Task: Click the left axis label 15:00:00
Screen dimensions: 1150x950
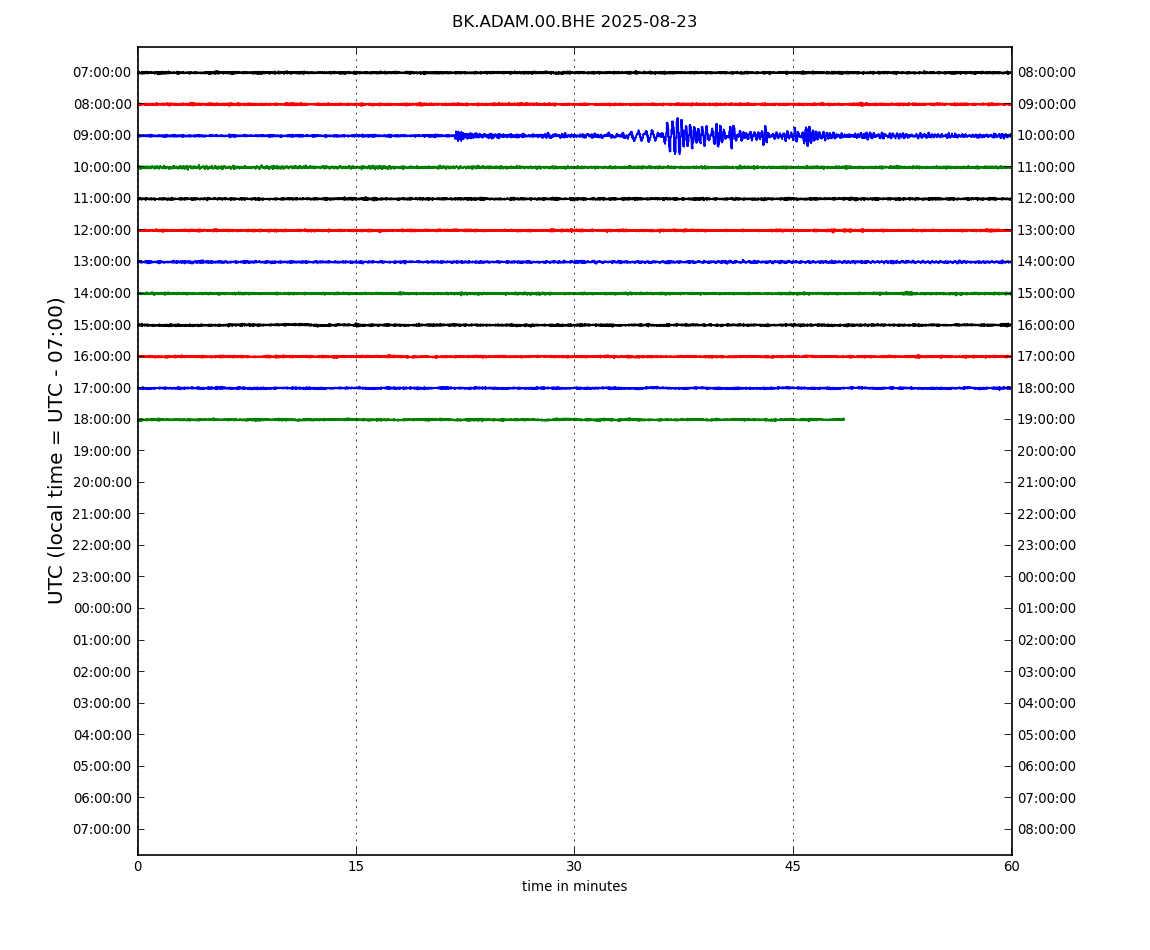Action: pyautogui.click(x=102, y=325)
